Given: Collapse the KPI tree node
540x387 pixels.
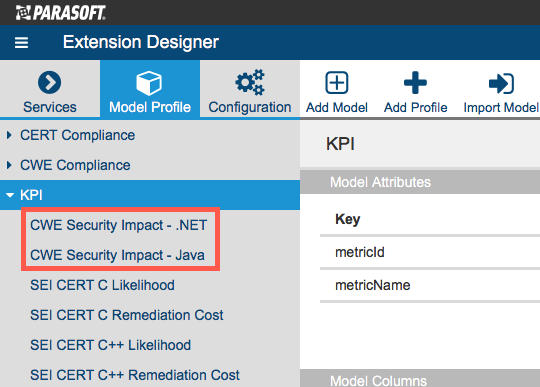Looking at the screenshot, I should (x=10, y=195).
